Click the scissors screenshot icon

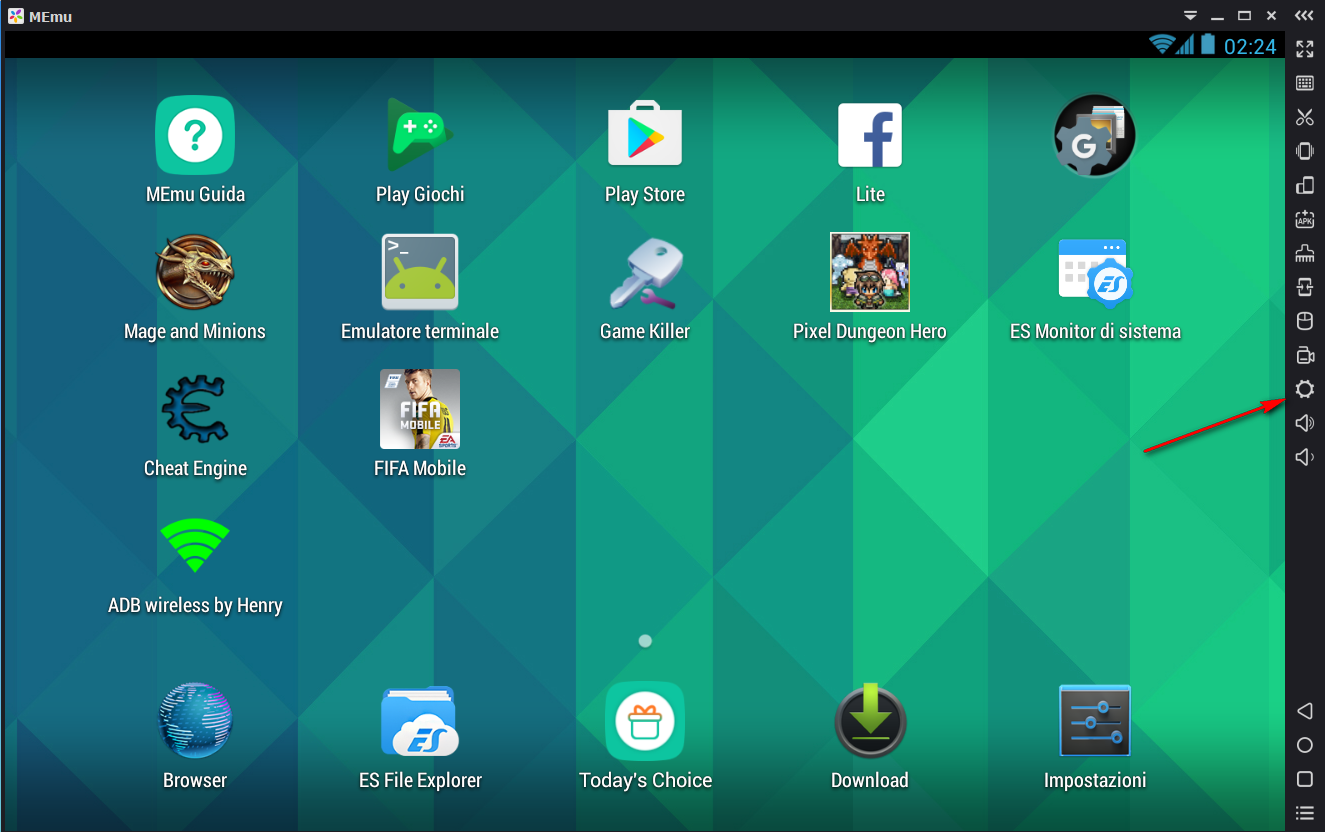[x=1304, y=117]
